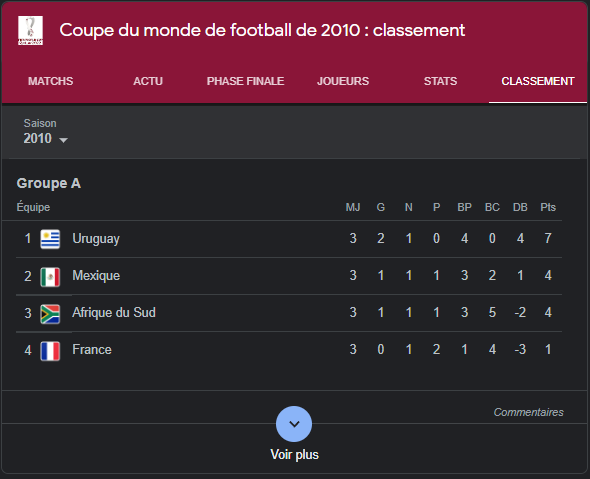This screenshot has width=590, height=479.
Task: Click the France flag icon
Action: (x=50, y=351)
